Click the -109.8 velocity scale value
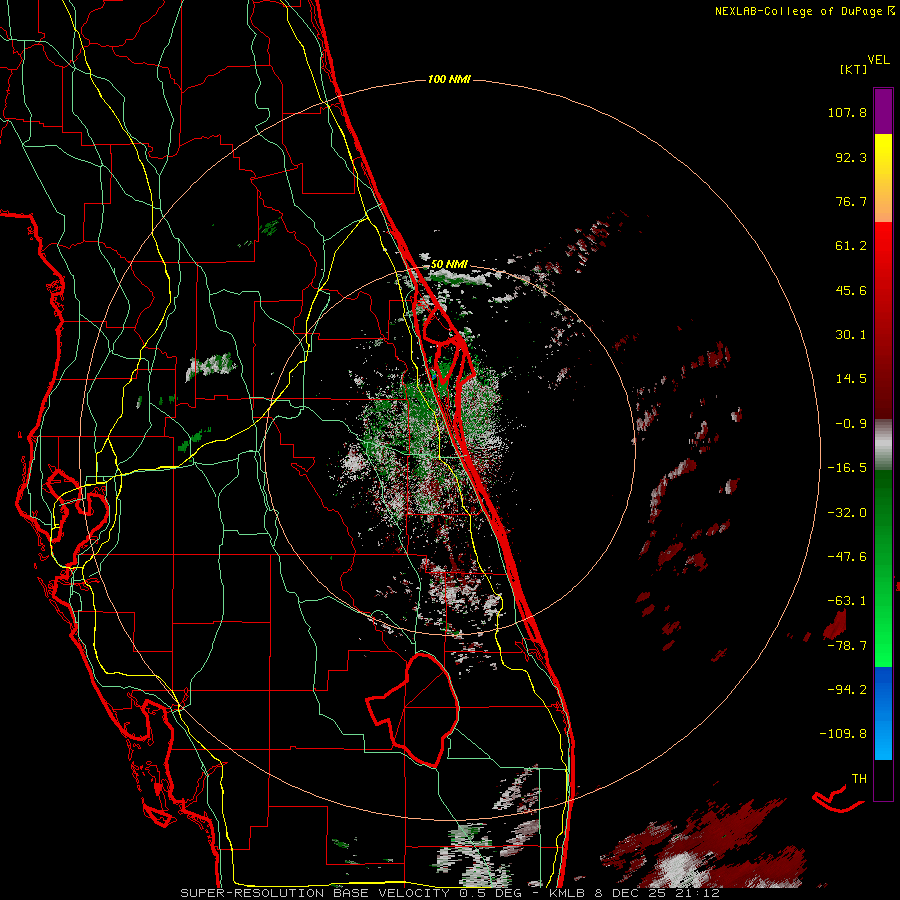 pyautogui.click(x=844, y=734)
